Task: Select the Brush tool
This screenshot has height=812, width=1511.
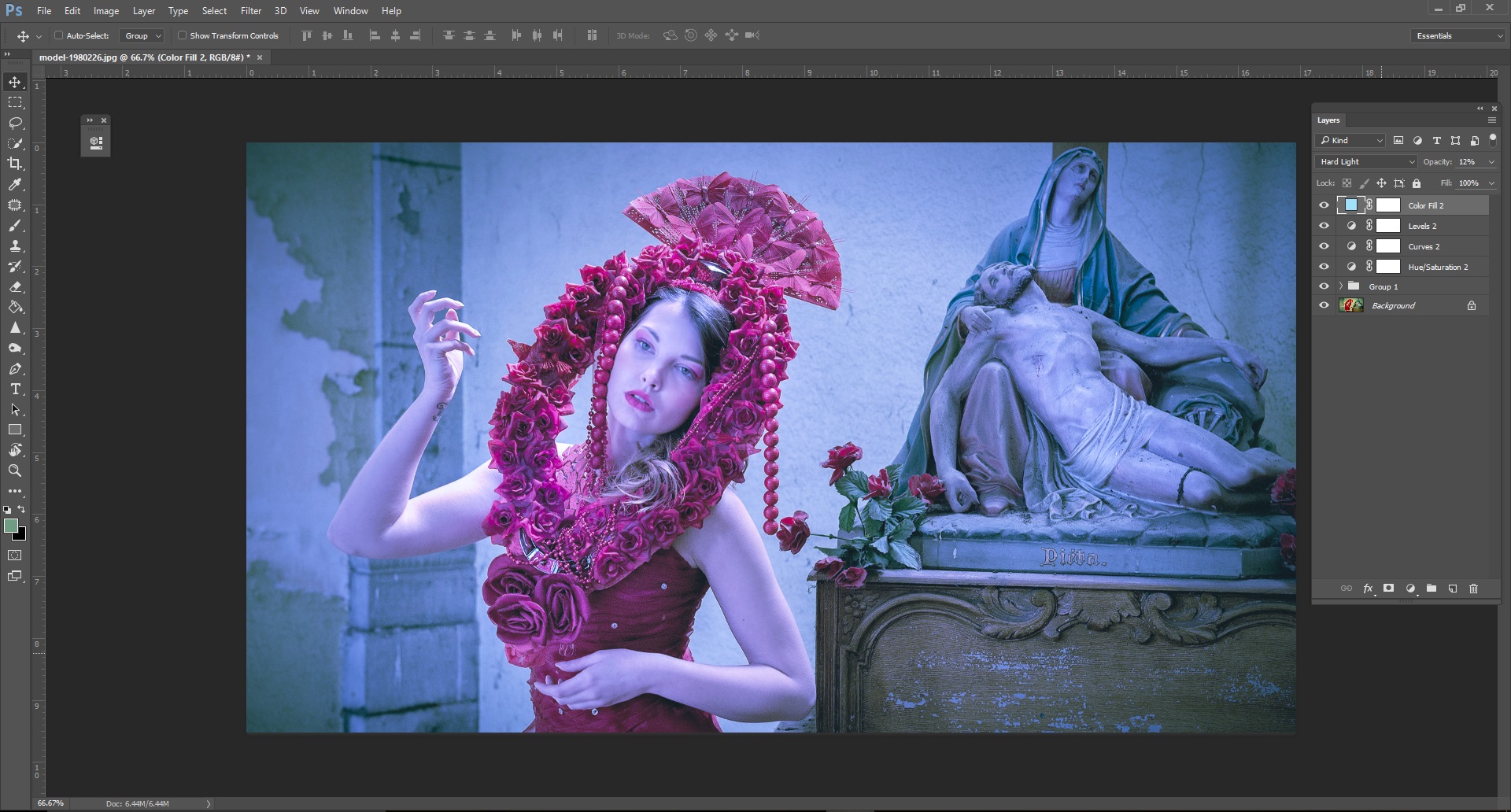Action: (x=14, y=225)
